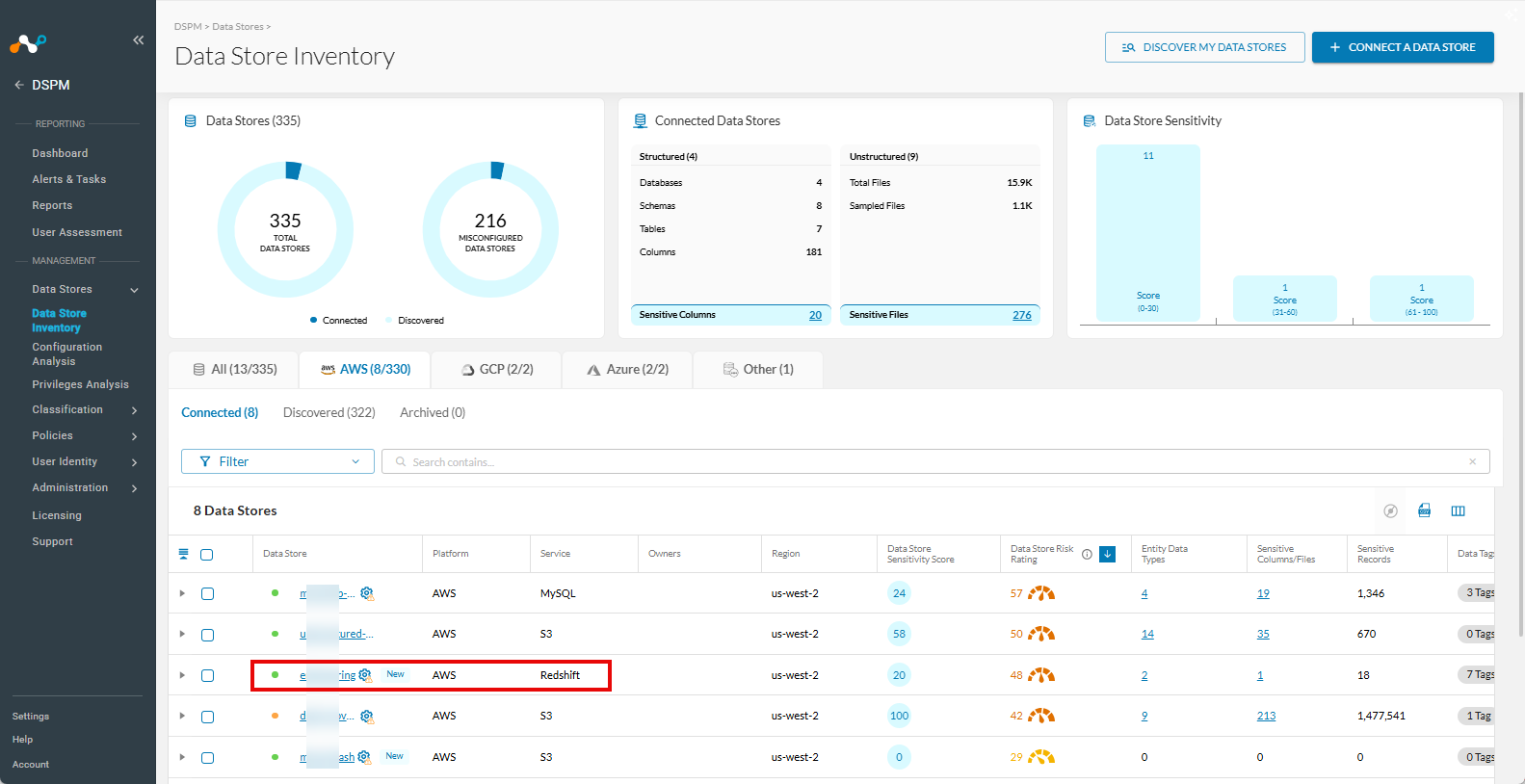
Task: Click the Score (0-30) sensitivity bar
Action: point(1148,233)
